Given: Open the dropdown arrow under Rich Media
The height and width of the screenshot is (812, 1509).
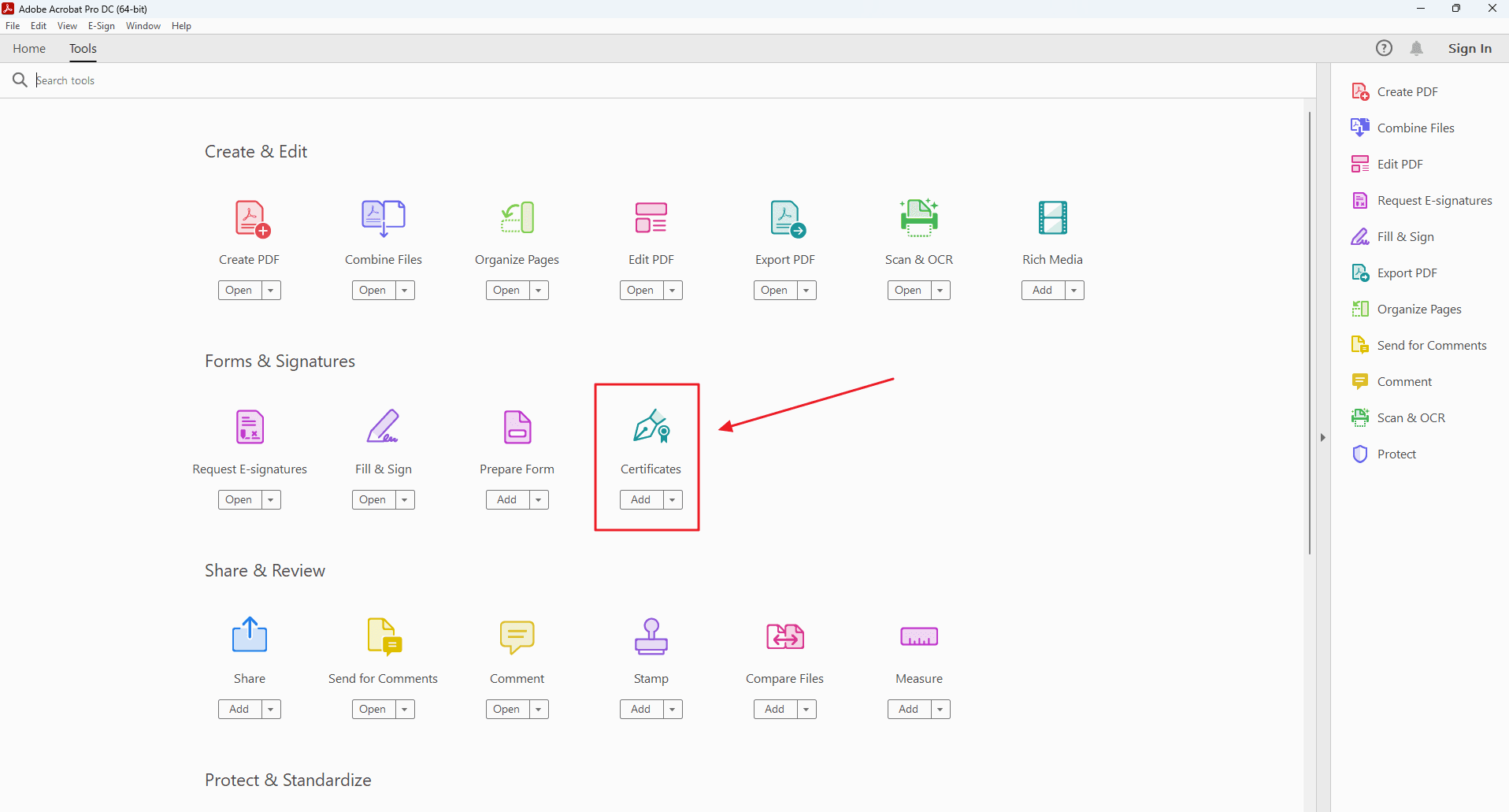Looking at the screenshot, I should click(1074, 291).
